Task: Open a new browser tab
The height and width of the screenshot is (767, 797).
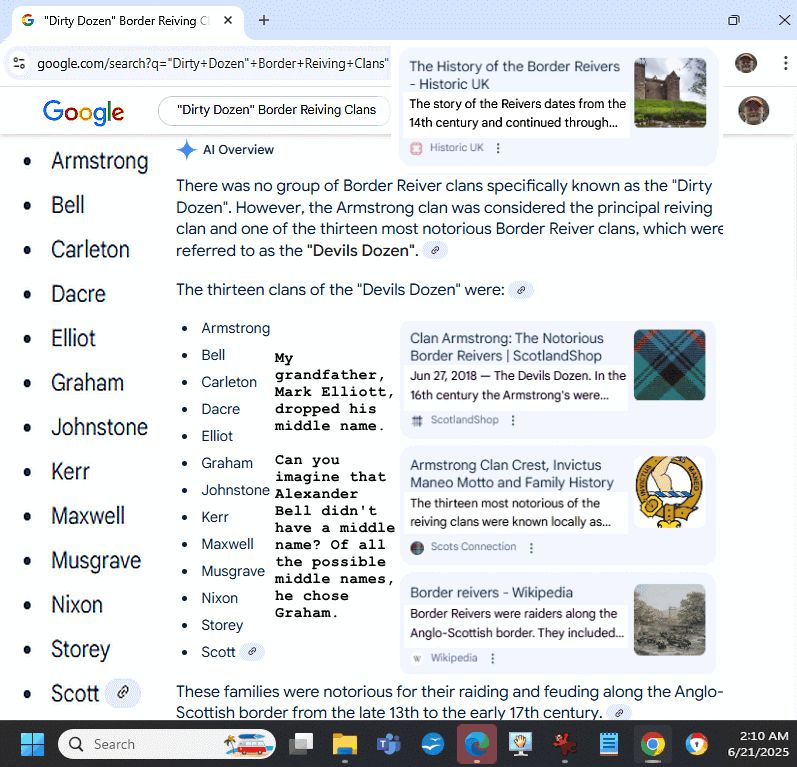Action: (264, 20)
